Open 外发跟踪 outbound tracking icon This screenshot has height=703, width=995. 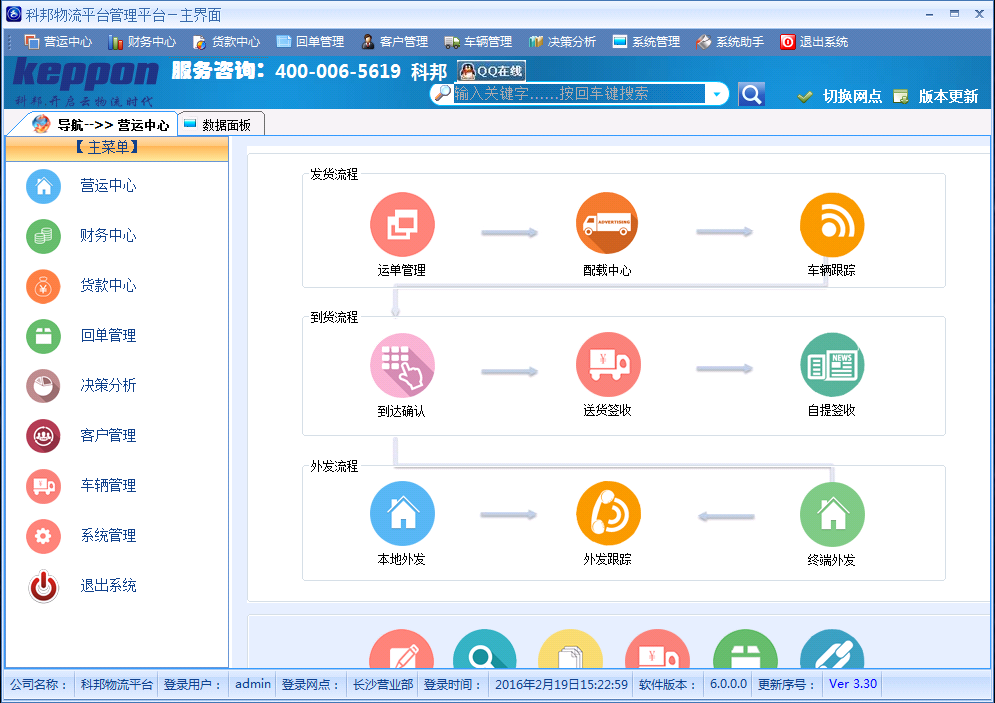(x=607, y=513)
